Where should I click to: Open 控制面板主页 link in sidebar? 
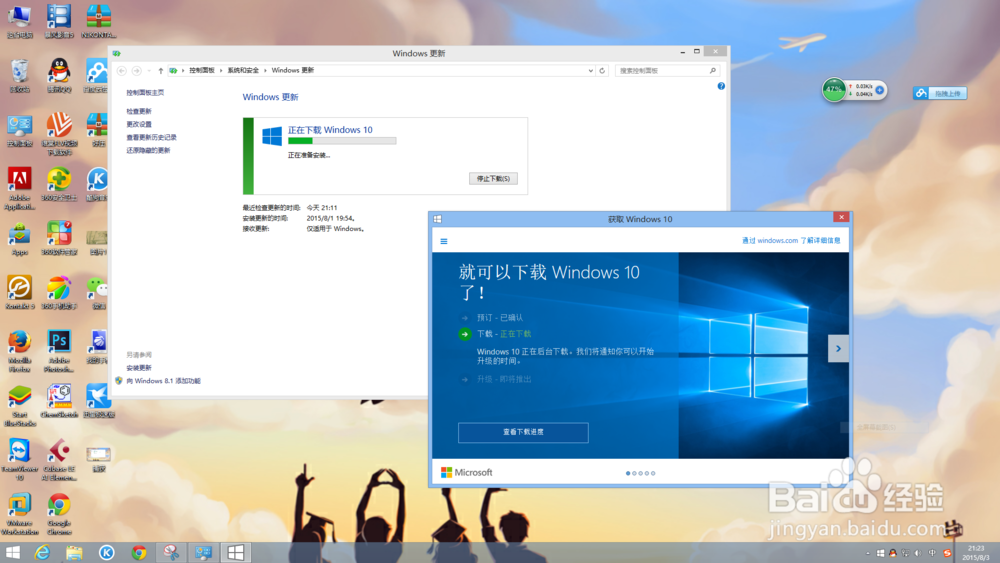click(145, 92)
